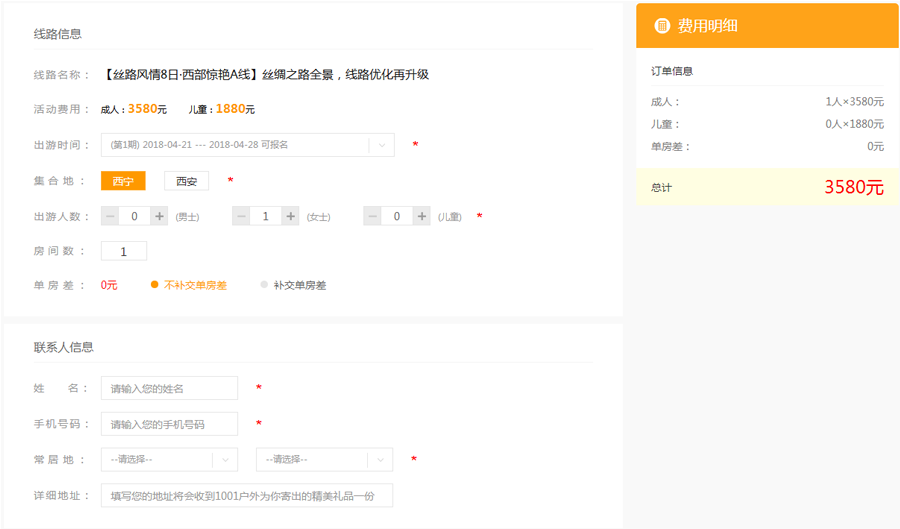Click the 线路信息 section heading
The height and width of the screenshot is (529, 900).
coord(57,34)
